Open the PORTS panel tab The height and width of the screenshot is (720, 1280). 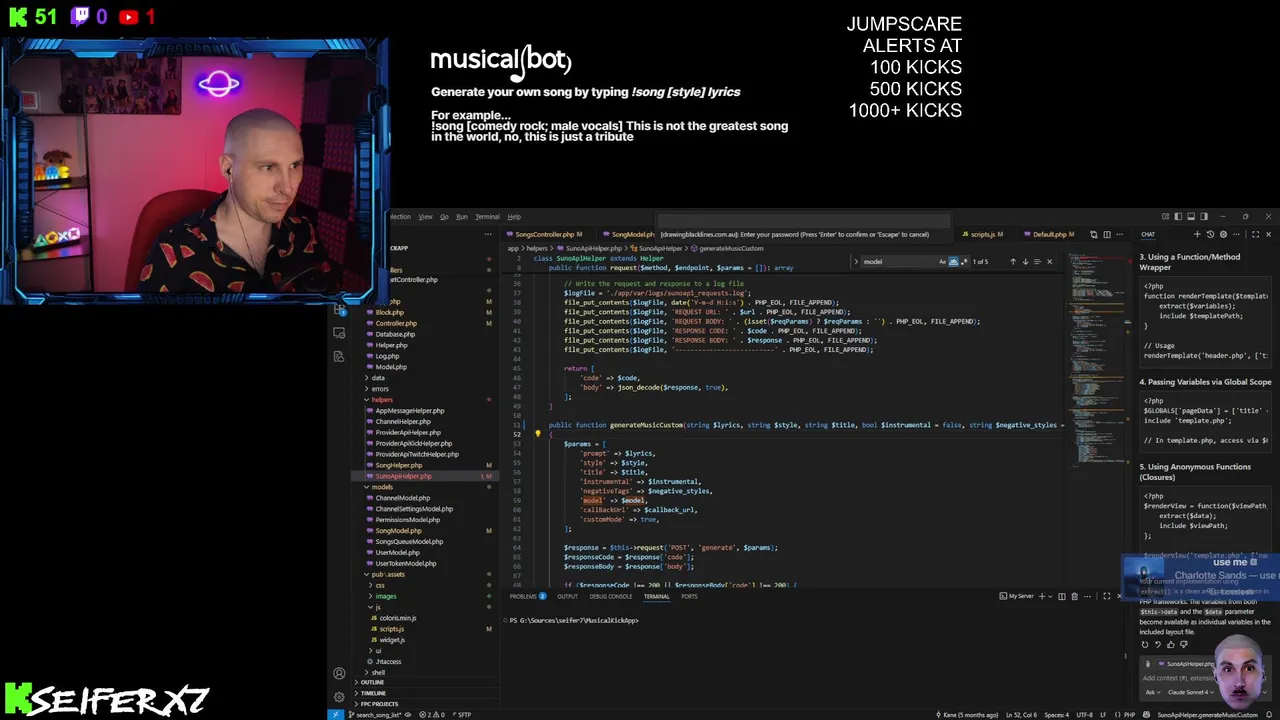pyautogui.click(x=689, y=597)
